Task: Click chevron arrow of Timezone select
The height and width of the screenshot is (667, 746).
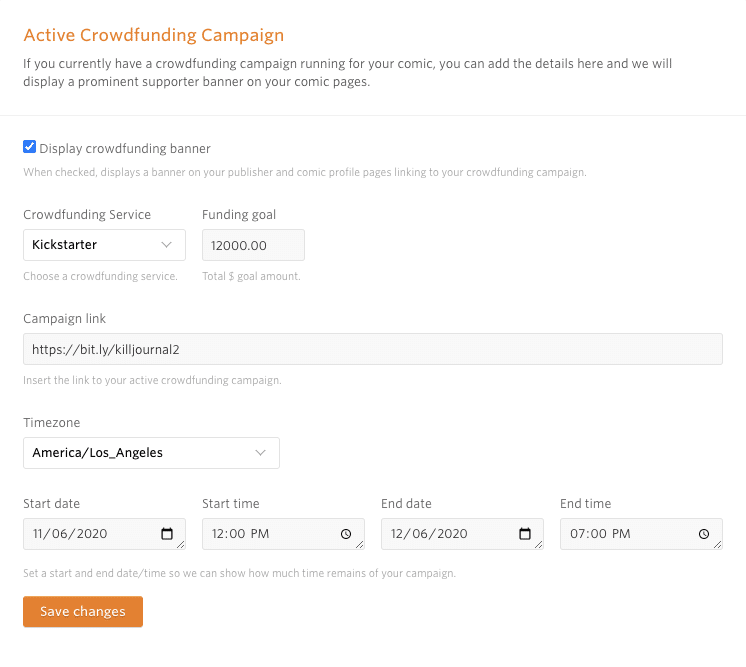Action: click(261, 453)
